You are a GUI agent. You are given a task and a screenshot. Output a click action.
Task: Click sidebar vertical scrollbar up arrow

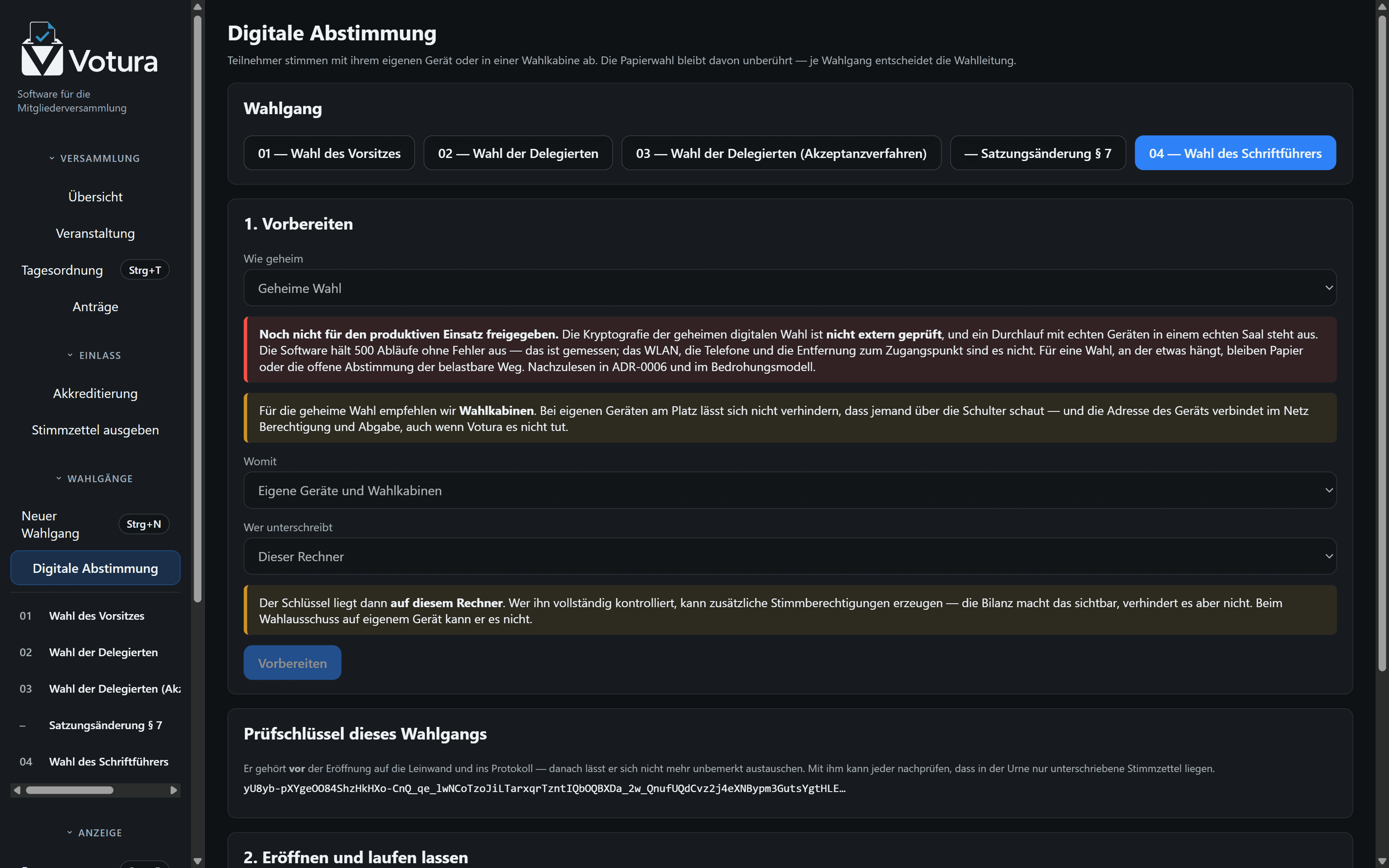pos(197,7)
